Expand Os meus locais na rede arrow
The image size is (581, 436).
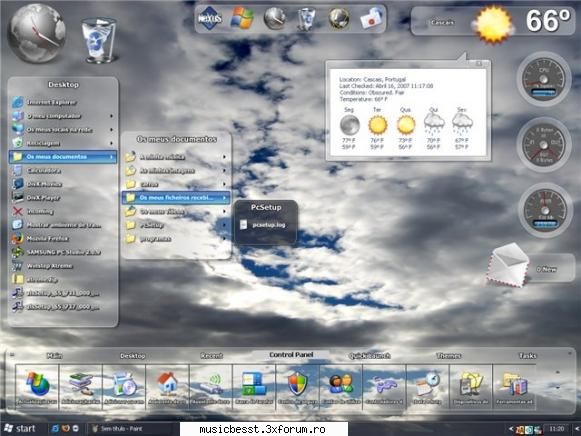(111, 130)
